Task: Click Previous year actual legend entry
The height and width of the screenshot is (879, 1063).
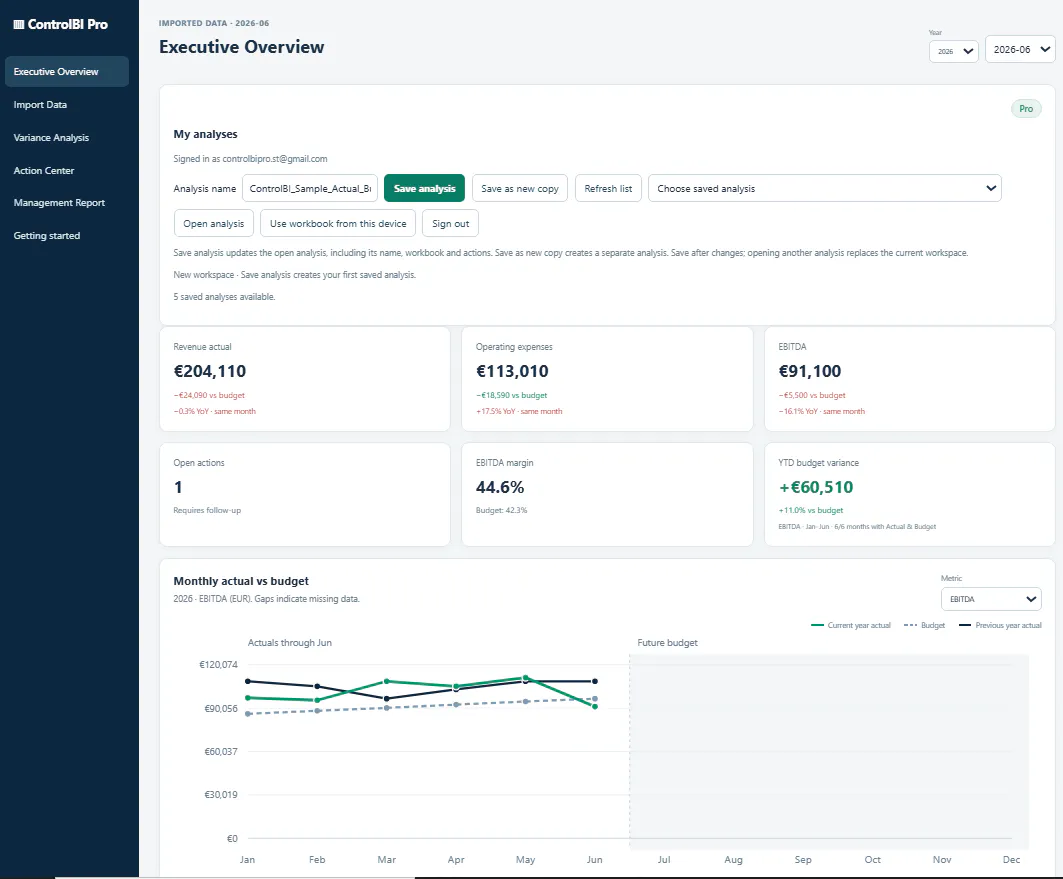Action: point(1000,626)
